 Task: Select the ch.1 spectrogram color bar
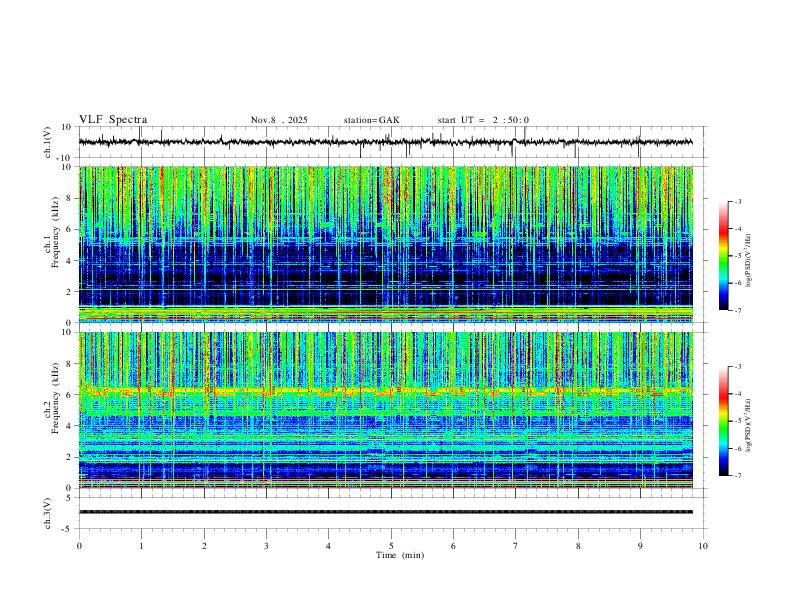(x=723, y=256)
